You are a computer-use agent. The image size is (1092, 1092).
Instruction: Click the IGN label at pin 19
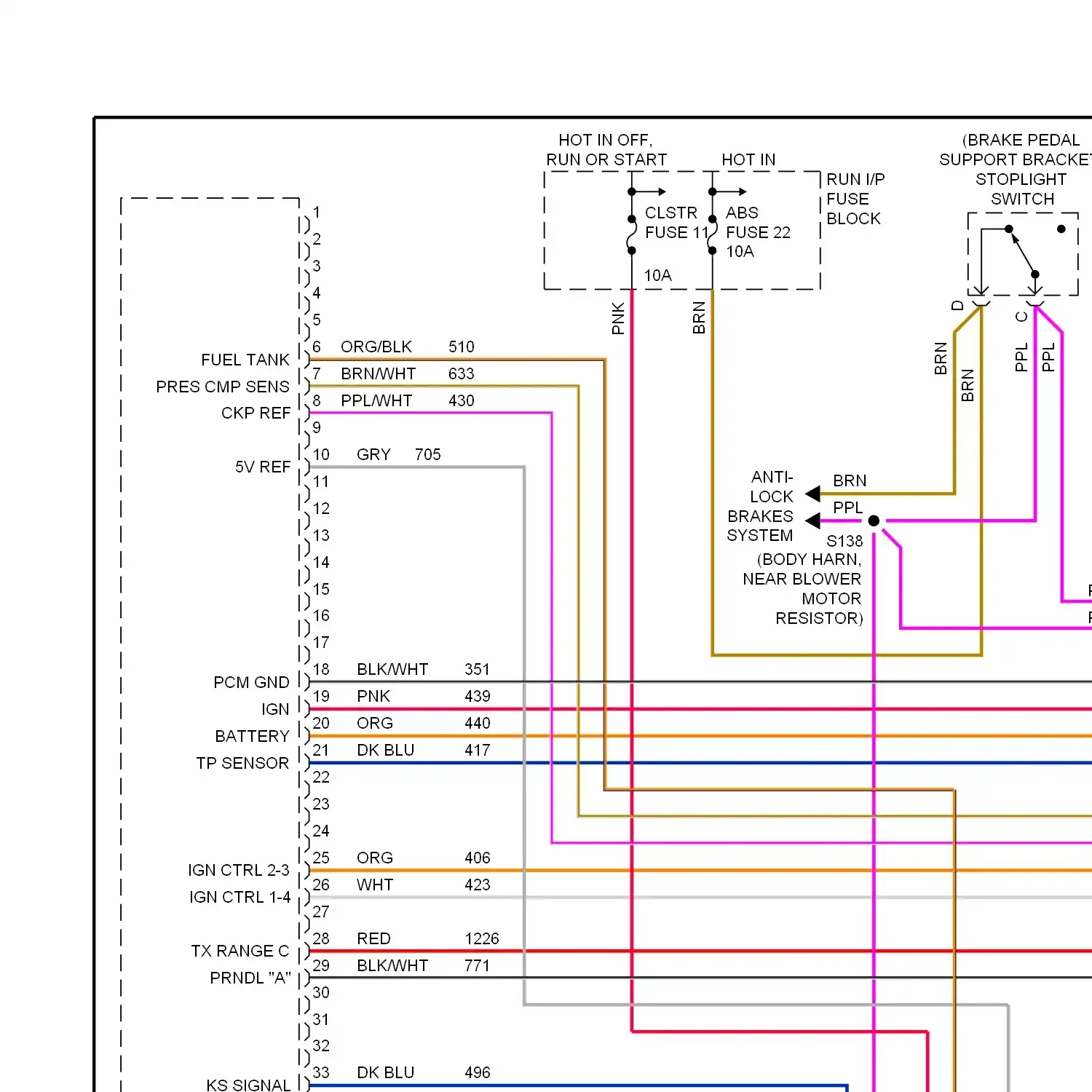coord(275,709)
